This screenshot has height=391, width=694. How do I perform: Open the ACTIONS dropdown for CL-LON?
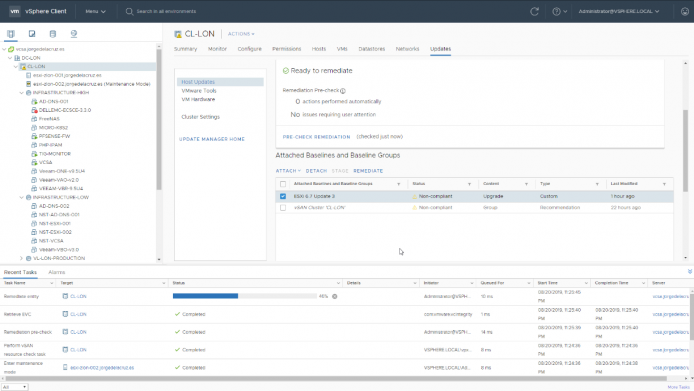pyautogui.click(x=241, y=34)
